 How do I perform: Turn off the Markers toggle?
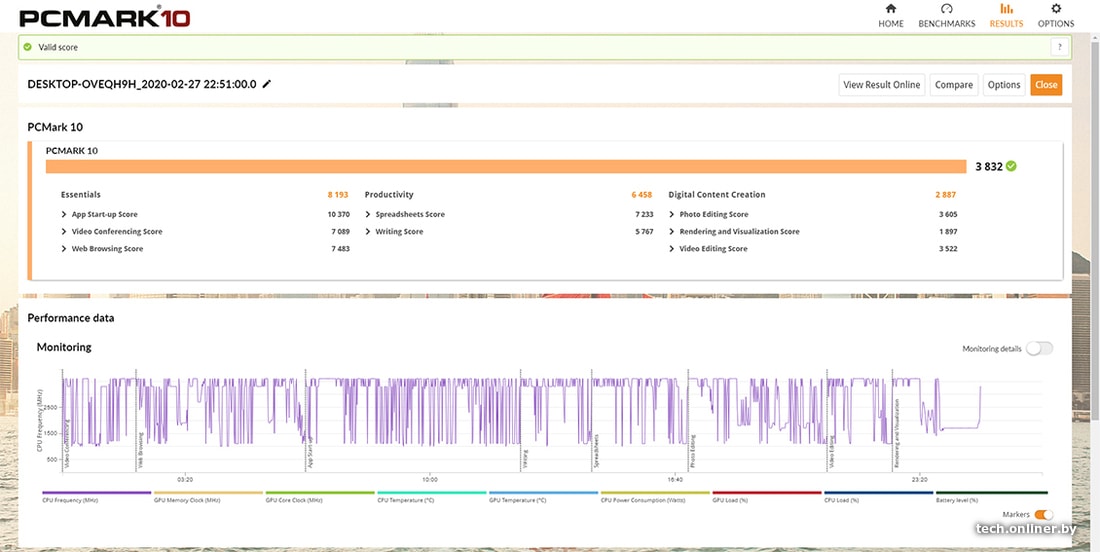point(1043,515)
